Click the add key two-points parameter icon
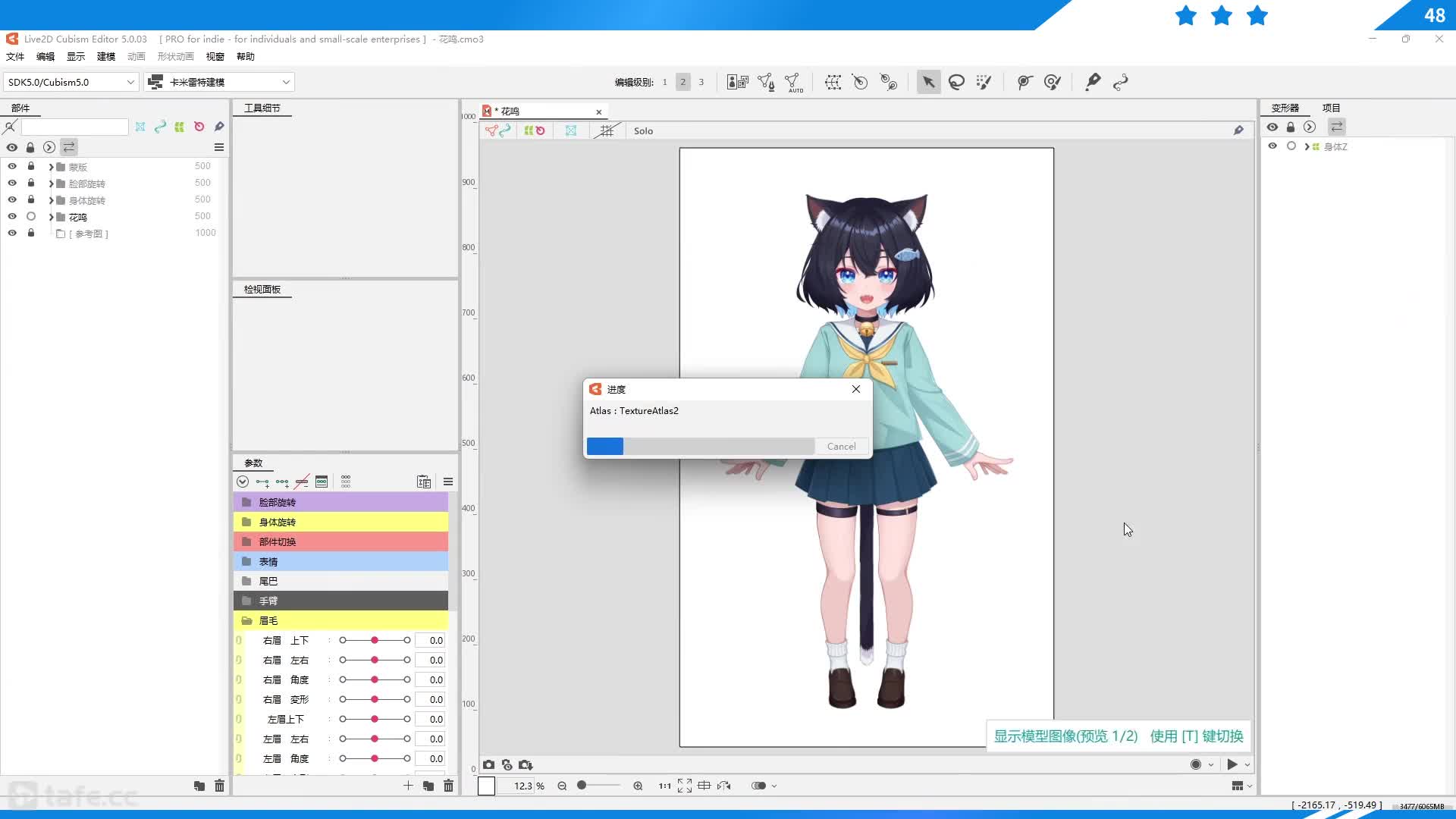This screenshot has height=819, width=1456. 262,482
